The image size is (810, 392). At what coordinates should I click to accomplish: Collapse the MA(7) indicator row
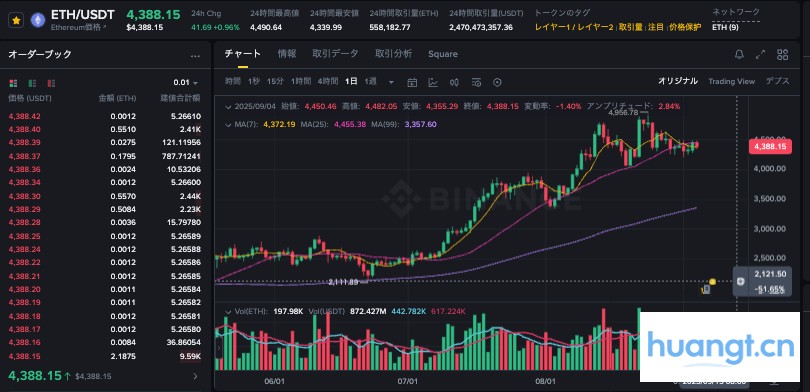coord(229,124)
